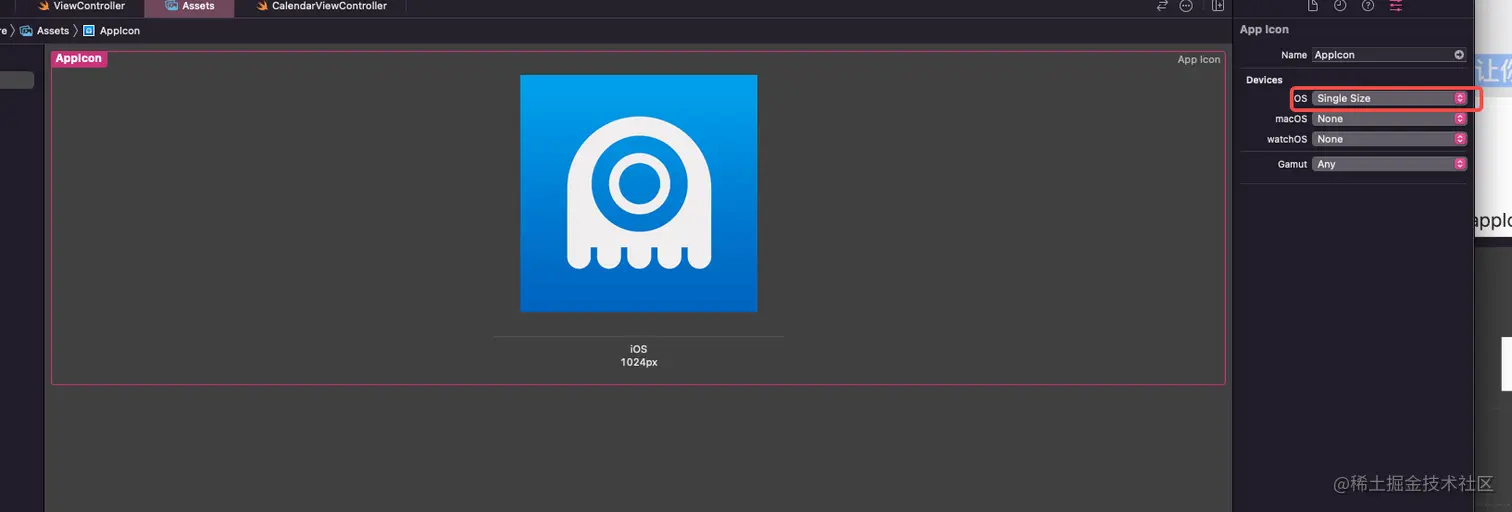Click the Name field containing AppIcon
The width and height of the screenshot is (1512, 512).
coord(1389,55)
